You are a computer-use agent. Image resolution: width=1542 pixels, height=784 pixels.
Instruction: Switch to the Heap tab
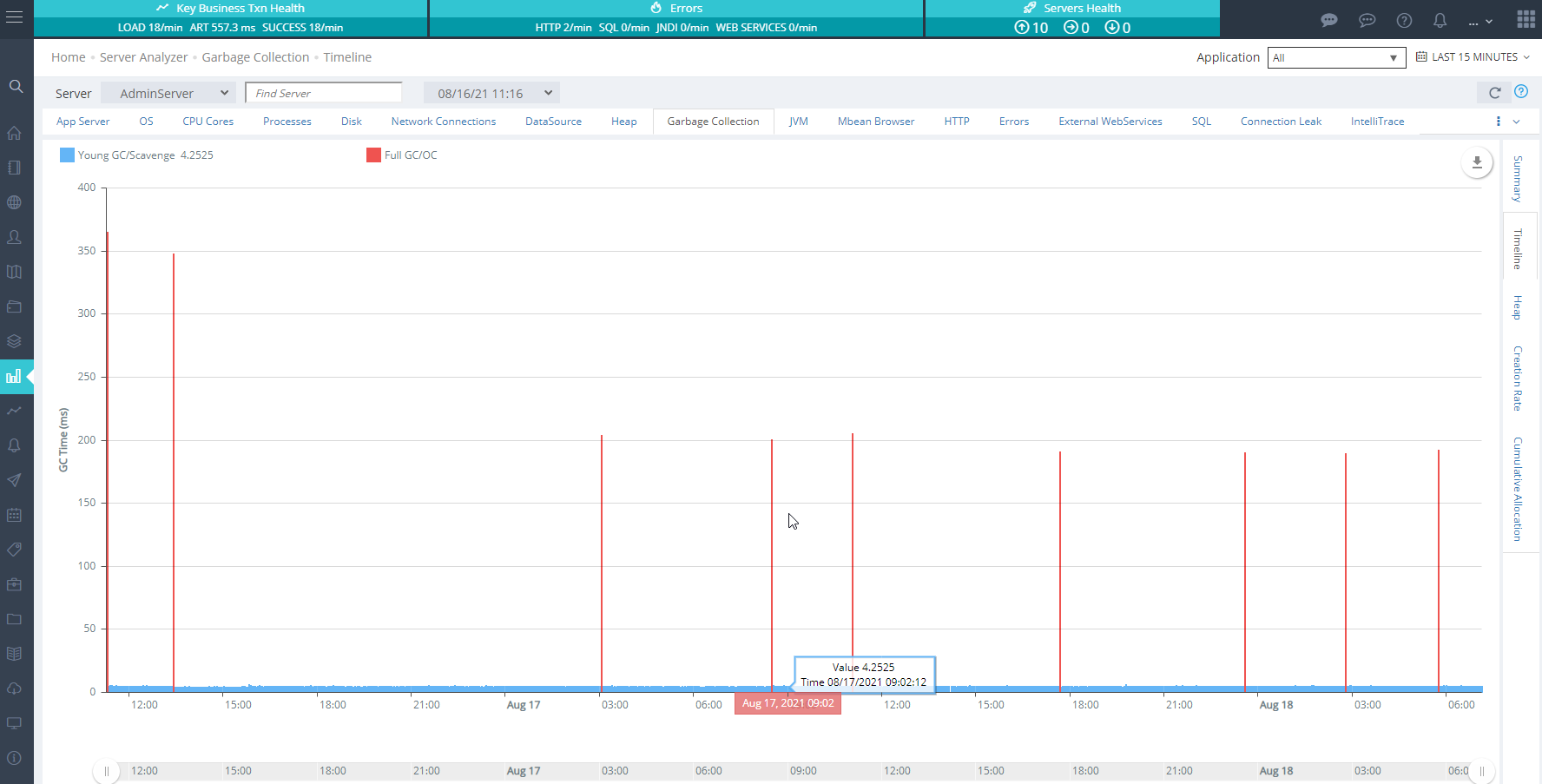point(623,122)
